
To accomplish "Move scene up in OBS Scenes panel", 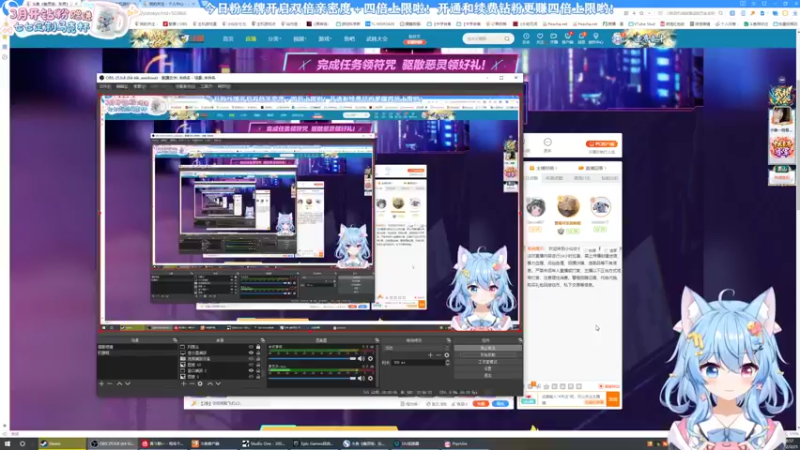I will [119, 384].
